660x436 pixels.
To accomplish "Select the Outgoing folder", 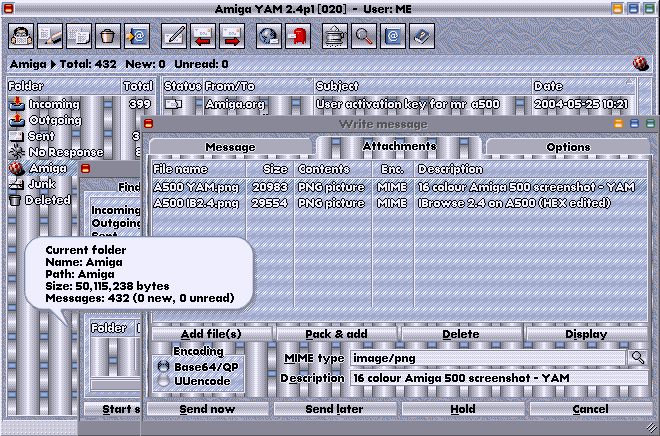I will (55, 120).
